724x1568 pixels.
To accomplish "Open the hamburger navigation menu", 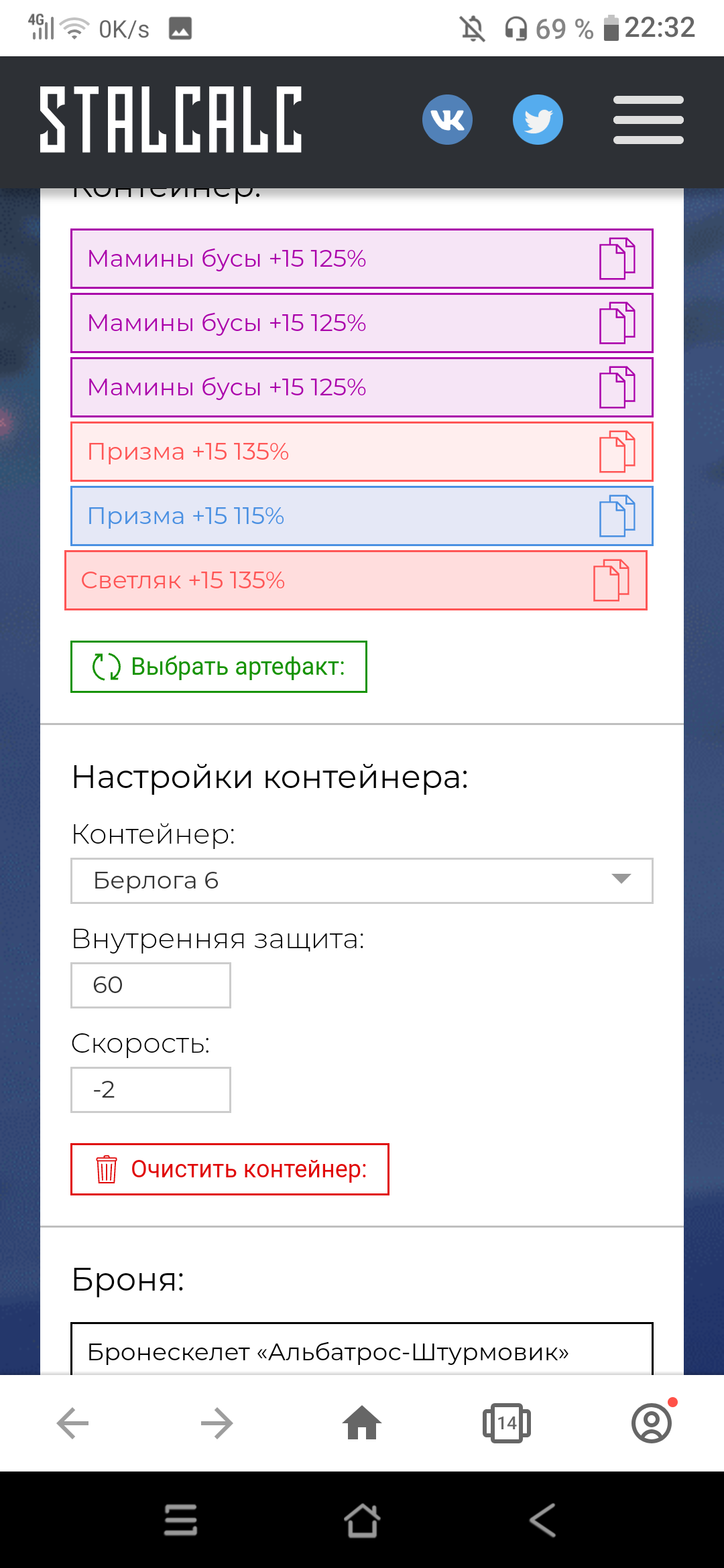I will [648, 119].
